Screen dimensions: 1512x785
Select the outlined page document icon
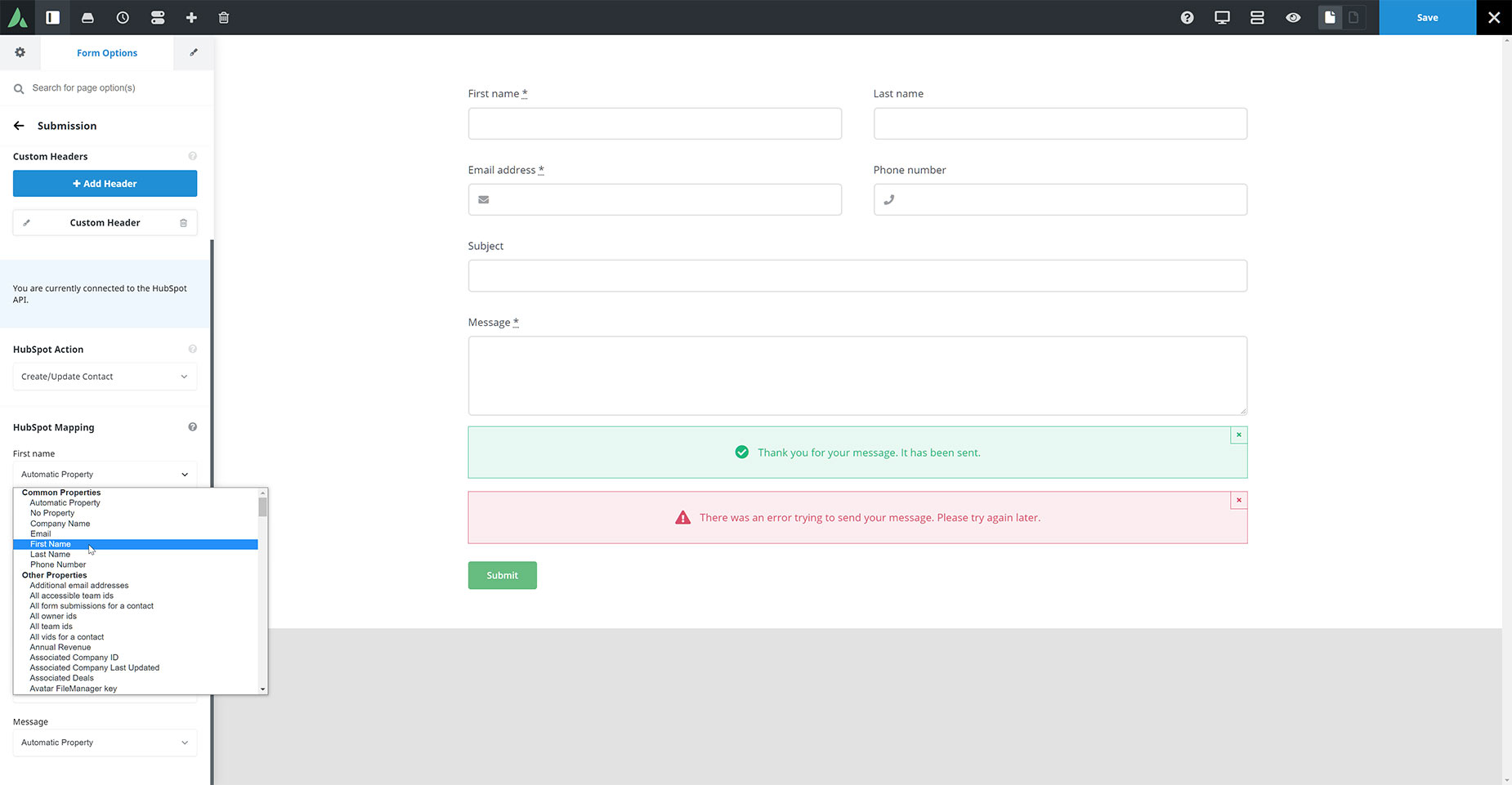coord(1353,17)
